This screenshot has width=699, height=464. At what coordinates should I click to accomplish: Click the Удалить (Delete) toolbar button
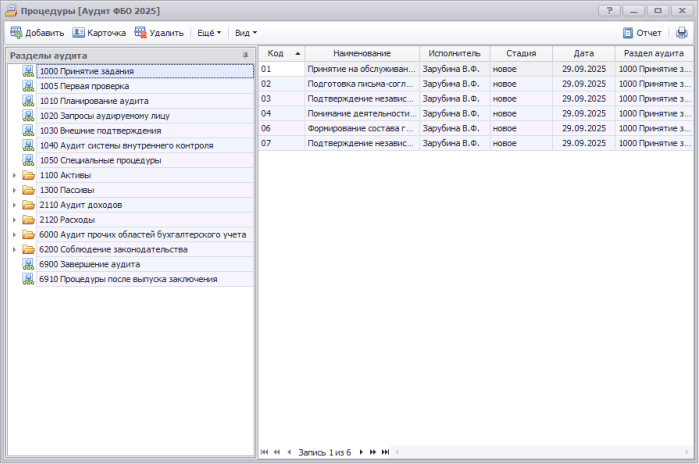159,33
